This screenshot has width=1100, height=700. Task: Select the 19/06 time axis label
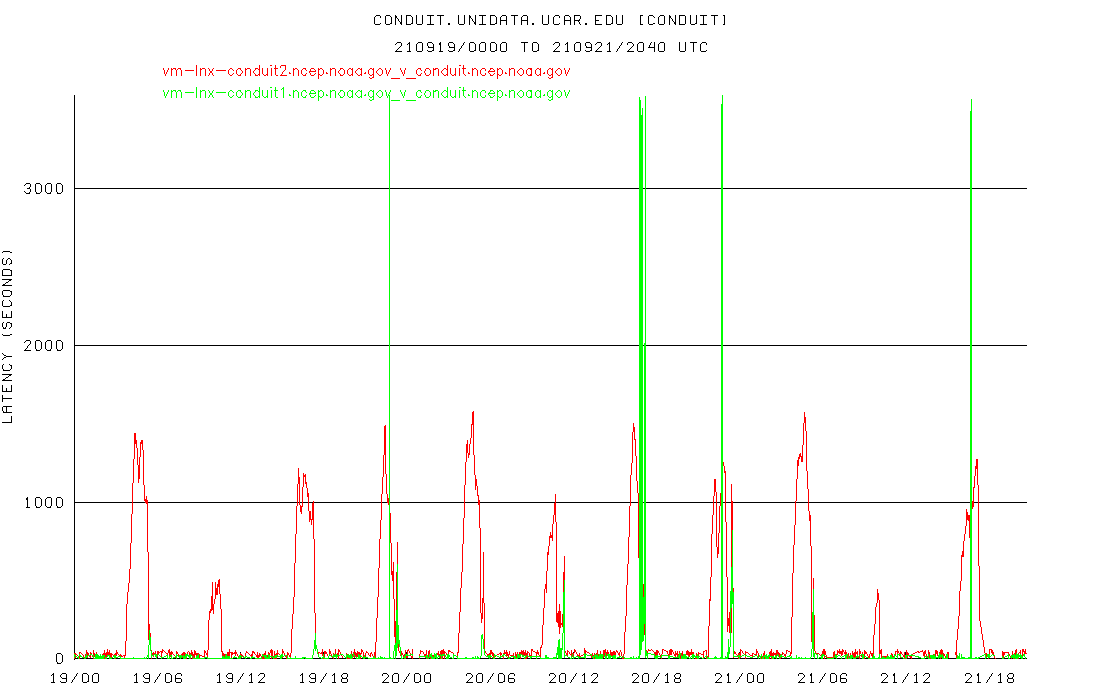(157, 678)
